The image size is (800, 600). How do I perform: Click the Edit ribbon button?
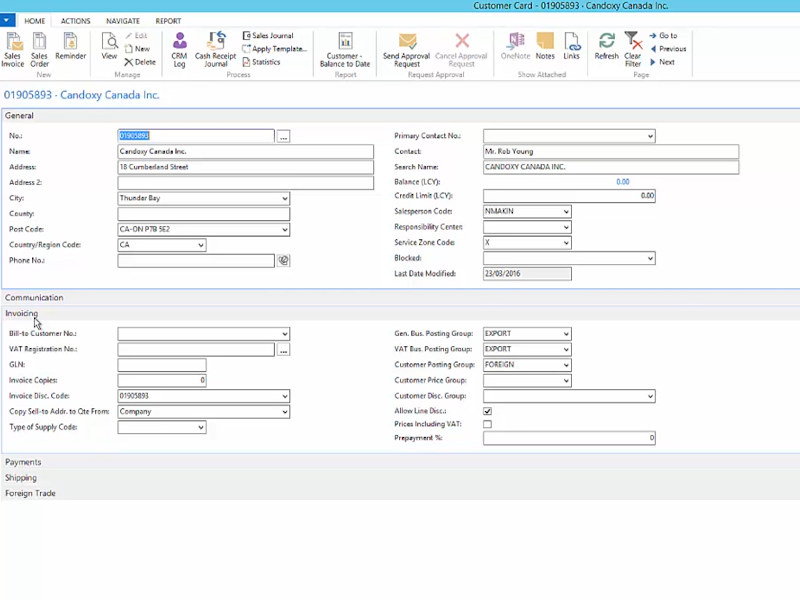(x=137, y=36)
